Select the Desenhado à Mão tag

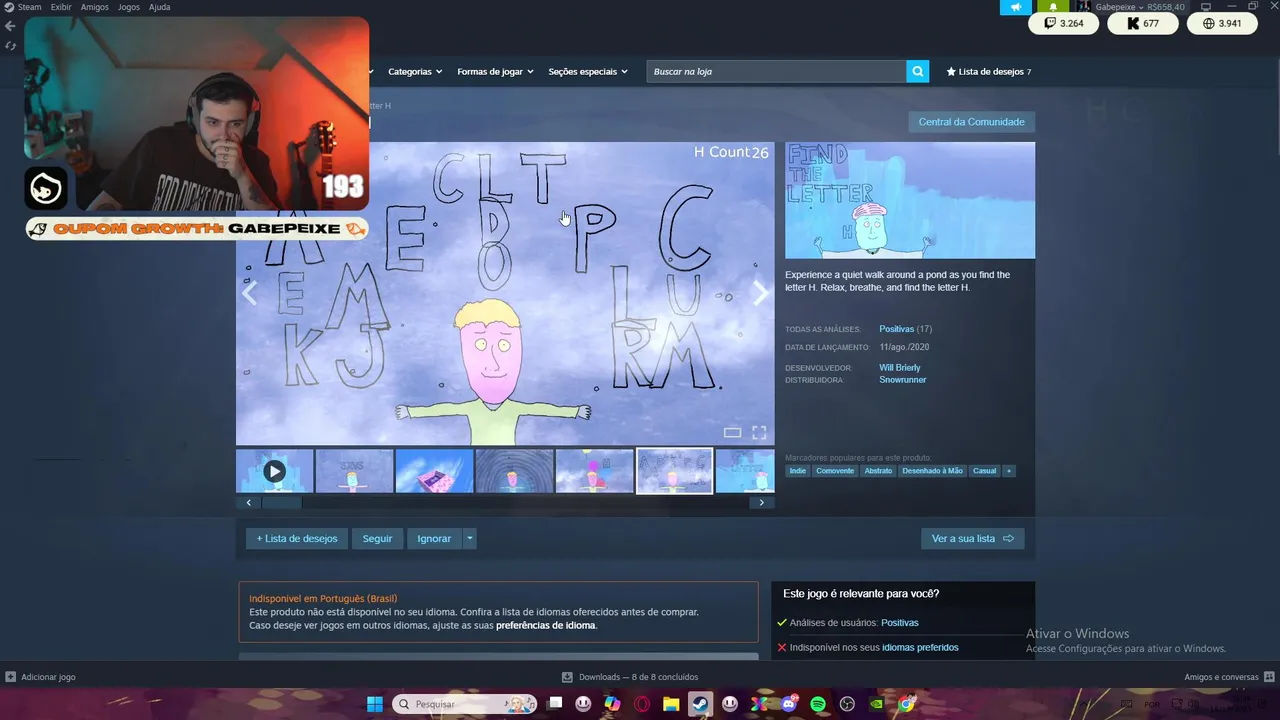(x=932, y=471)
